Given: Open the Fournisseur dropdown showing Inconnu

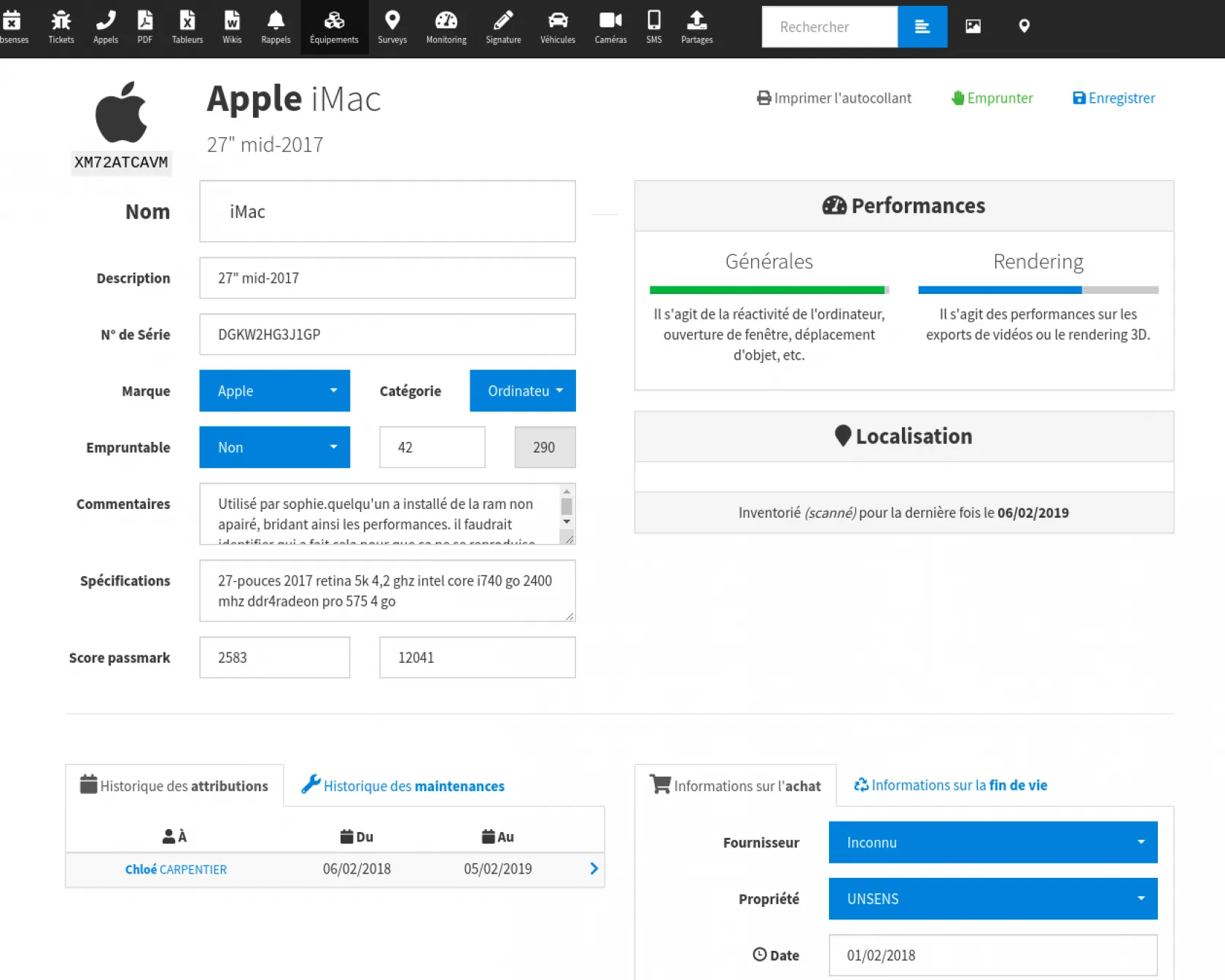Looking at the screenshot, I should click(x=992, y=842).
